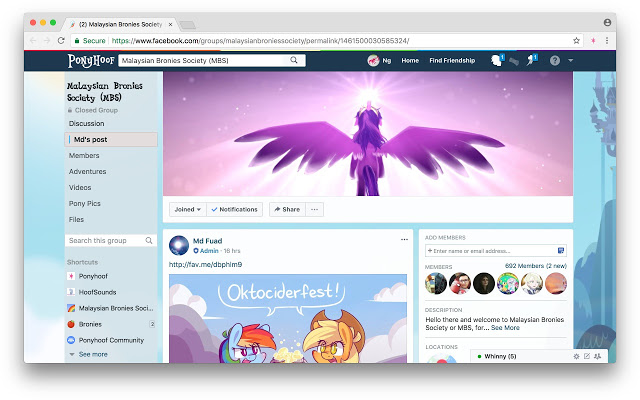This screenshot has width=640, height=400.
Task: Open the first member avatar
Action: (x=436, y=283)
